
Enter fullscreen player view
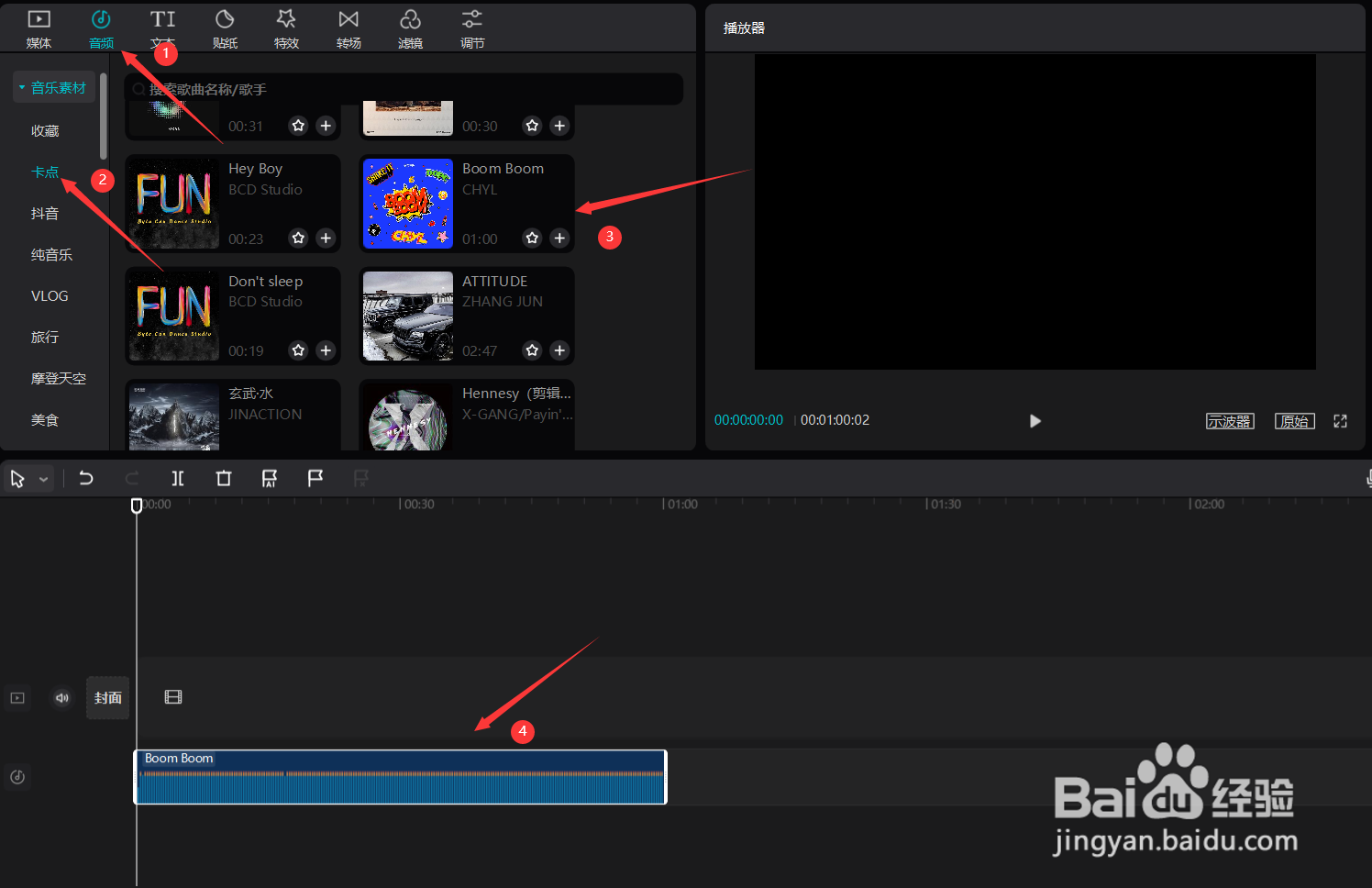pos(1340,421)
